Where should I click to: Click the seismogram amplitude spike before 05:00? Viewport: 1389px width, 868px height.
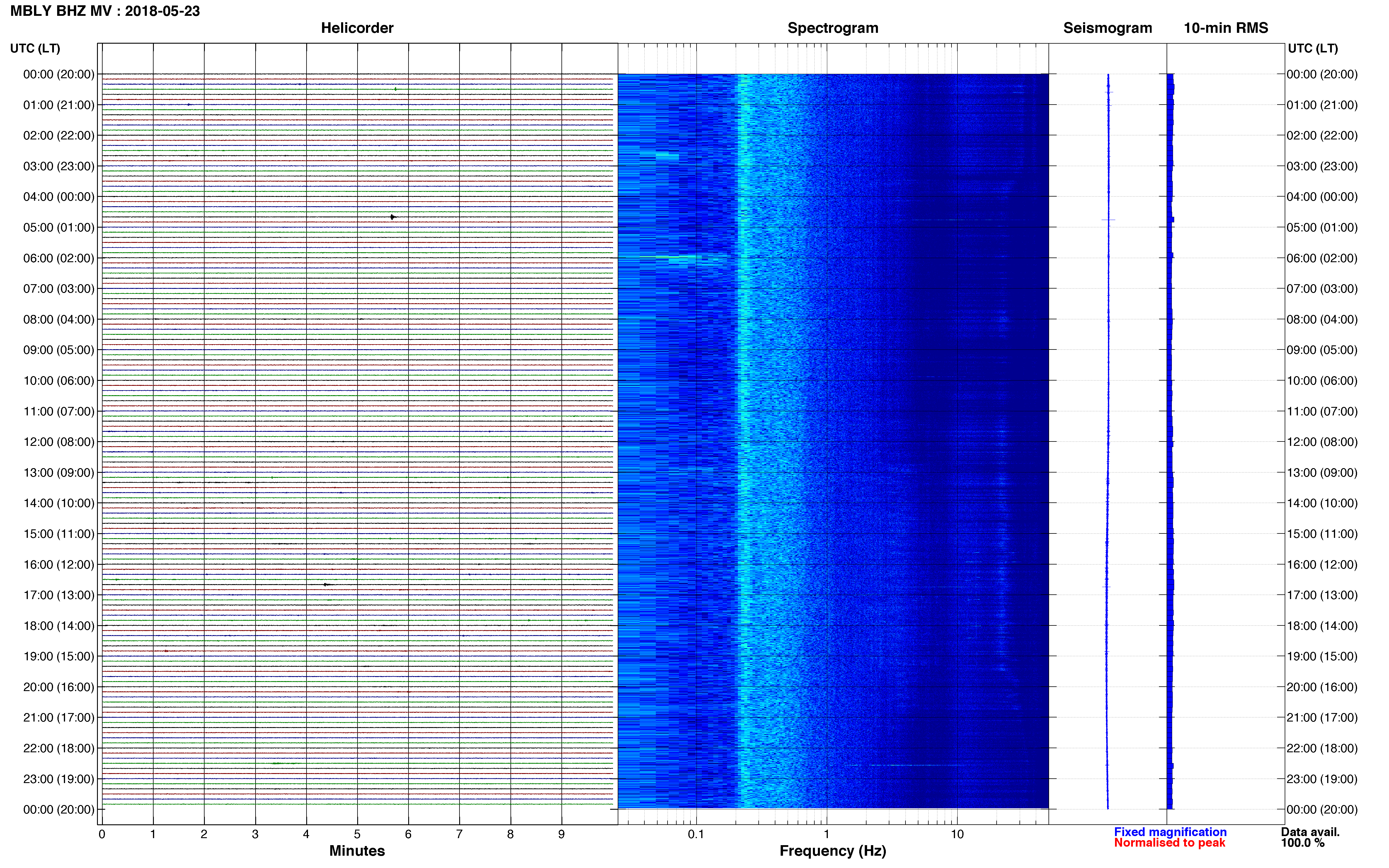(x=1108, y=220)
